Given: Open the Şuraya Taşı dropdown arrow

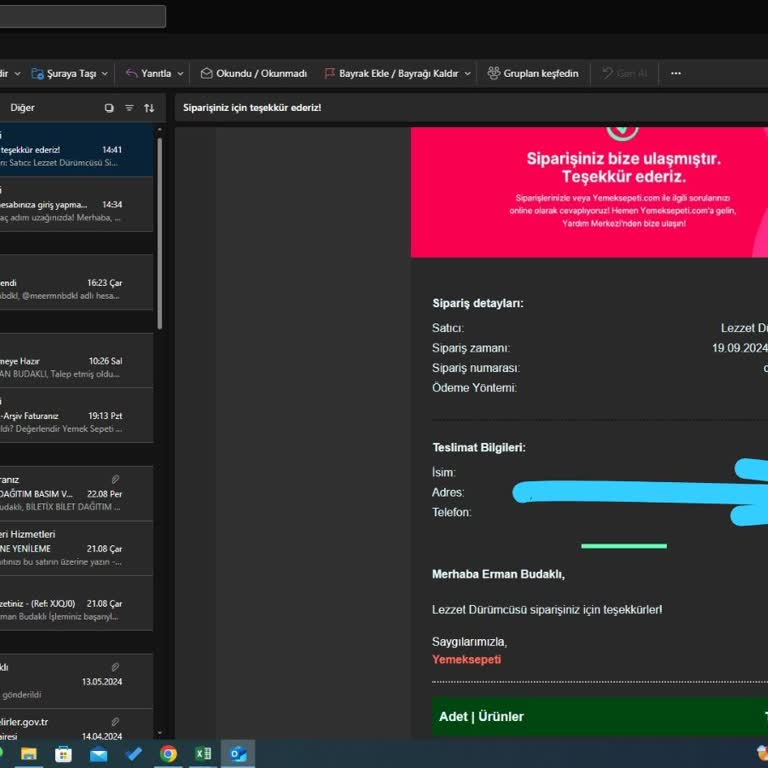Looking at the screenshot, I should (x=105, y=74).
